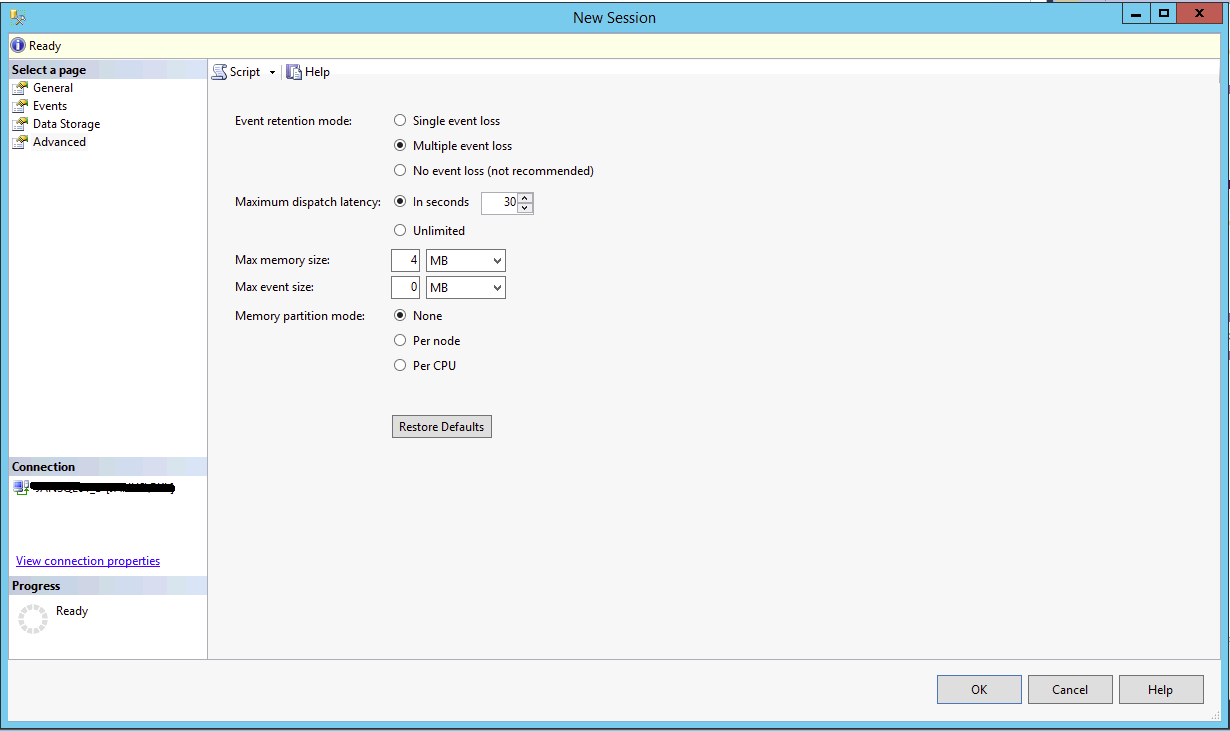The height and width of the screenshot is (731, 1230).
Task: Select Single event loss retention mode
Action: [400, 121]
